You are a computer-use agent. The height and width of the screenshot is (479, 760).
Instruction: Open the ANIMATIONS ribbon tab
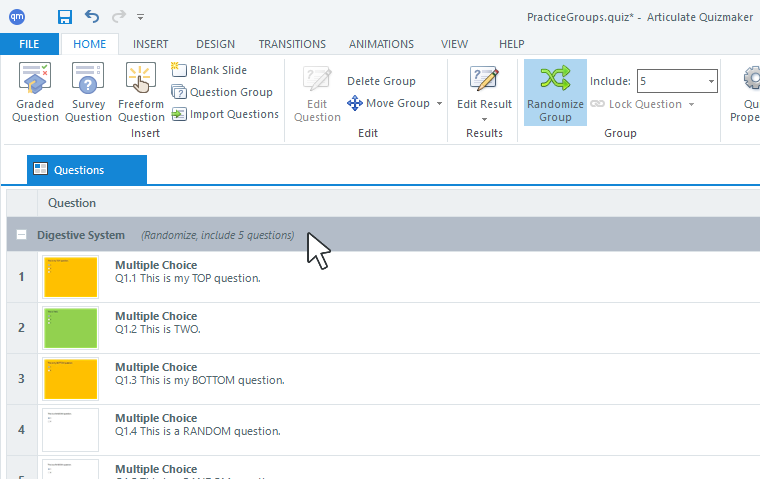click(381, 44)
